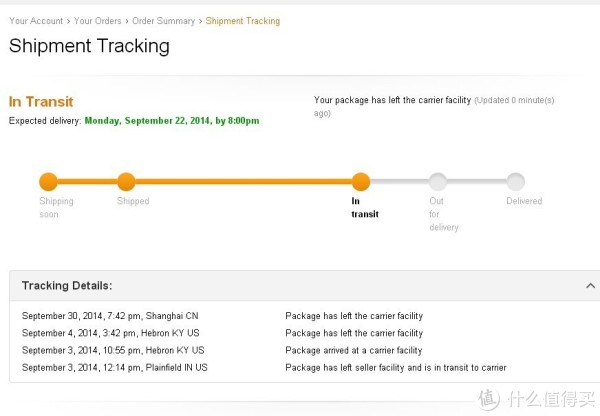Click the In Transit status heading
The image size is (600, 416).
tap(41, 102)
